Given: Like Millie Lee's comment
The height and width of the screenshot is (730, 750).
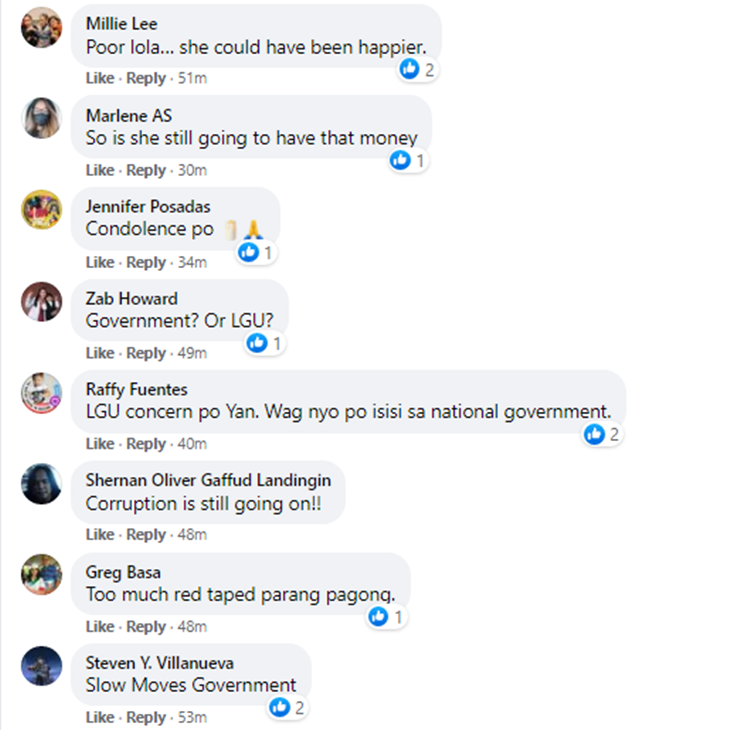Looking at the screenshot, I should (100, 78).
